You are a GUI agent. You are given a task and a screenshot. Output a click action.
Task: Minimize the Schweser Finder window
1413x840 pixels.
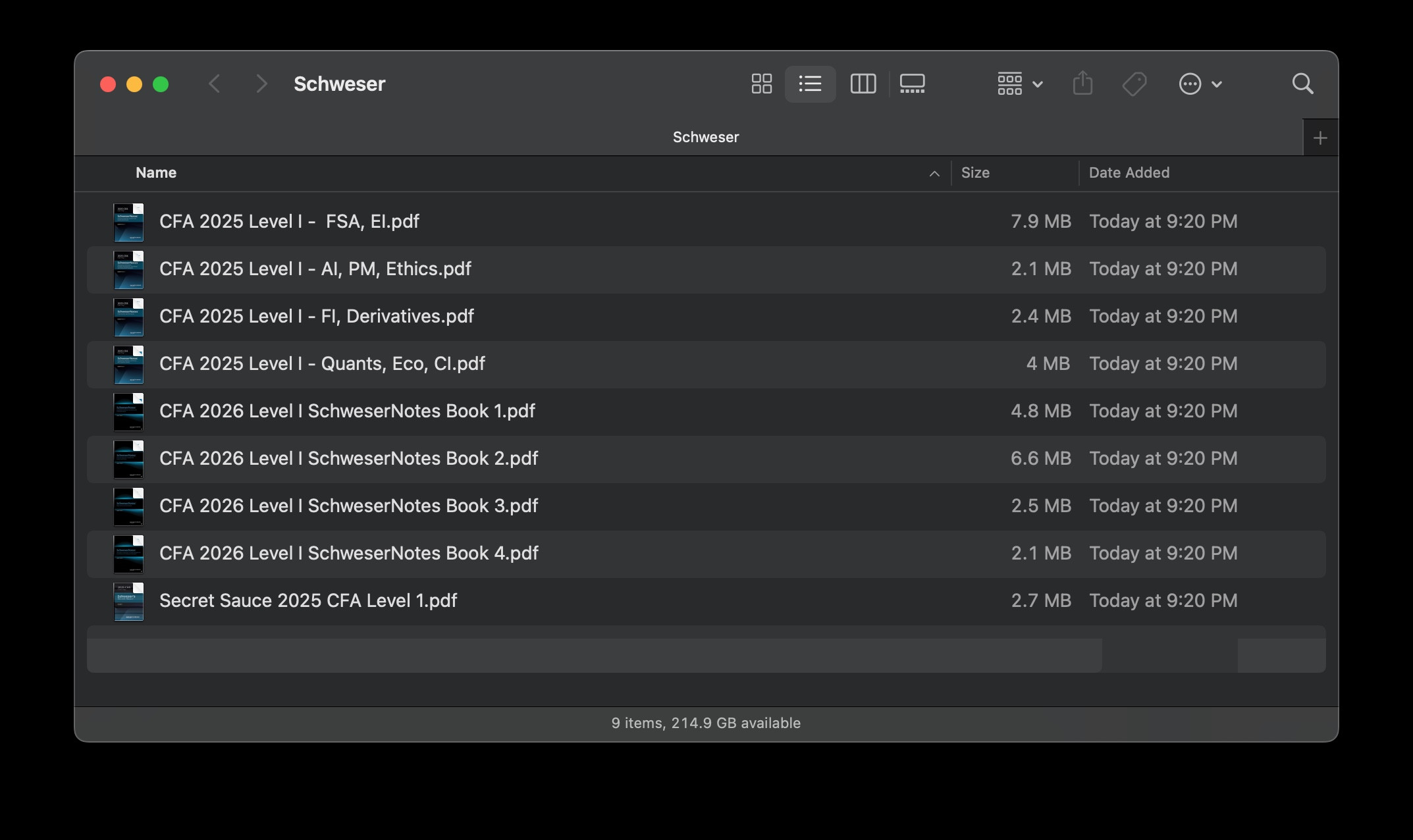pos(134,84)
